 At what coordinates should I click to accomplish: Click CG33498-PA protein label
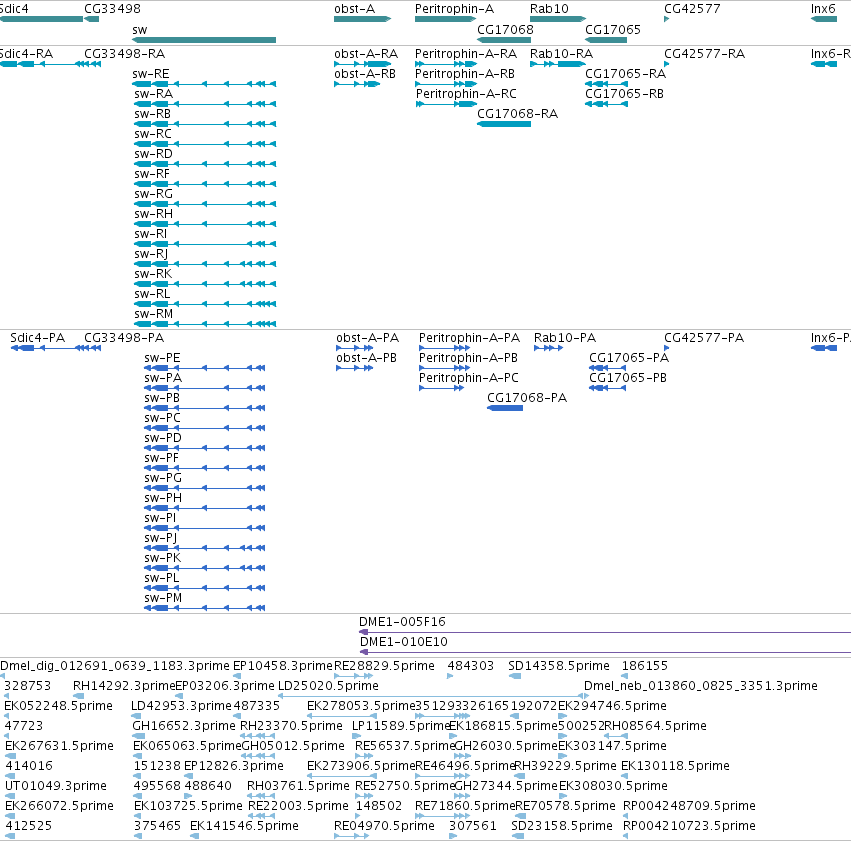124,337
